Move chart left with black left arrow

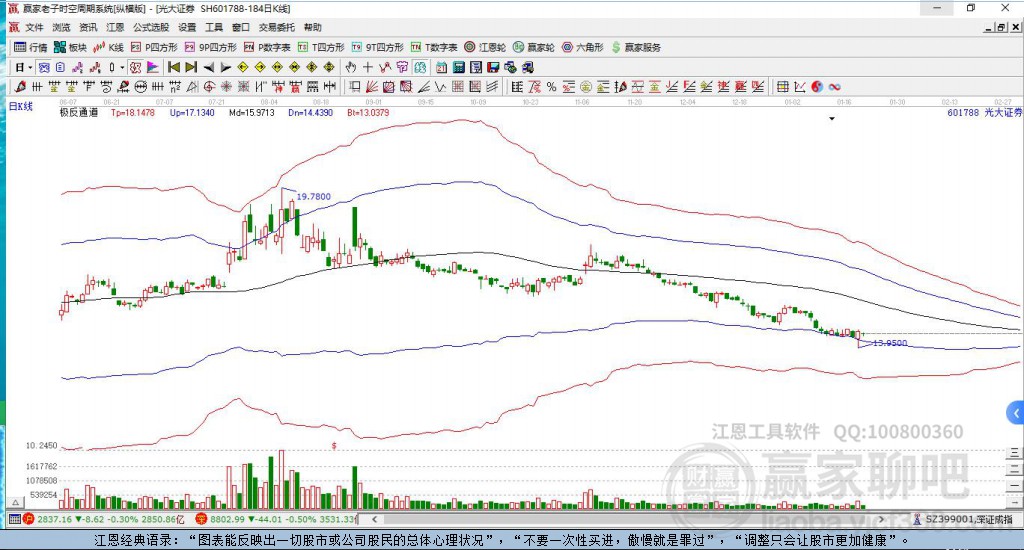point(208,67)
